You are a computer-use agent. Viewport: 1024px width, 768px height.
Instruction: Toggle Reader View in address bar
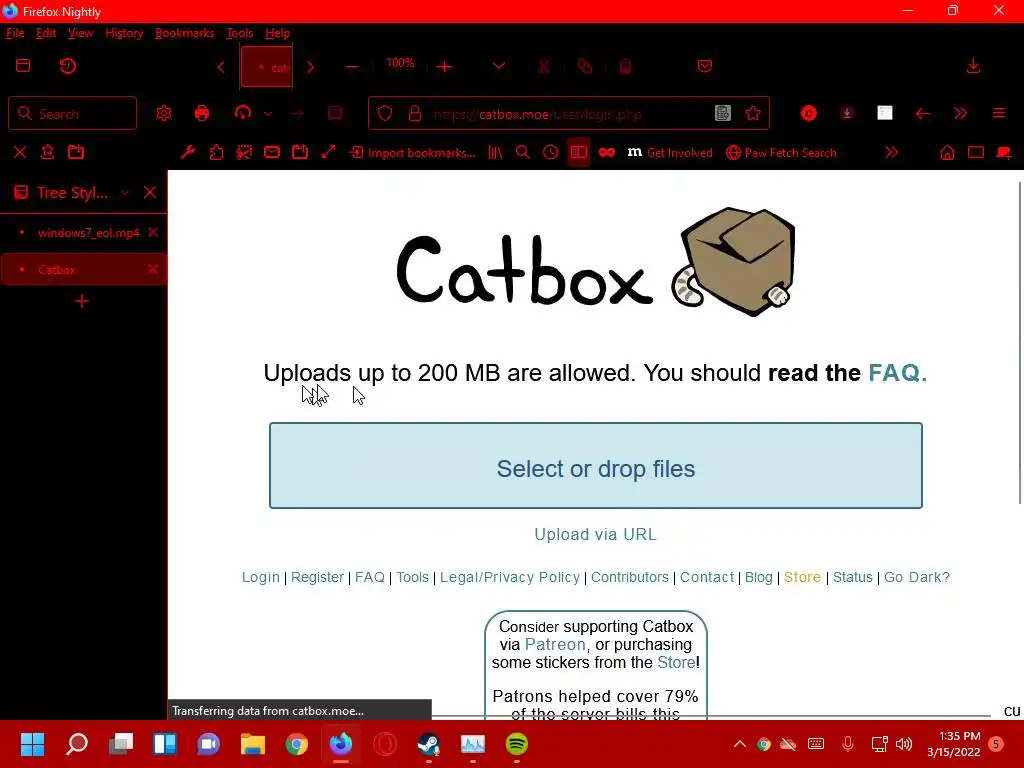point(722,114)
